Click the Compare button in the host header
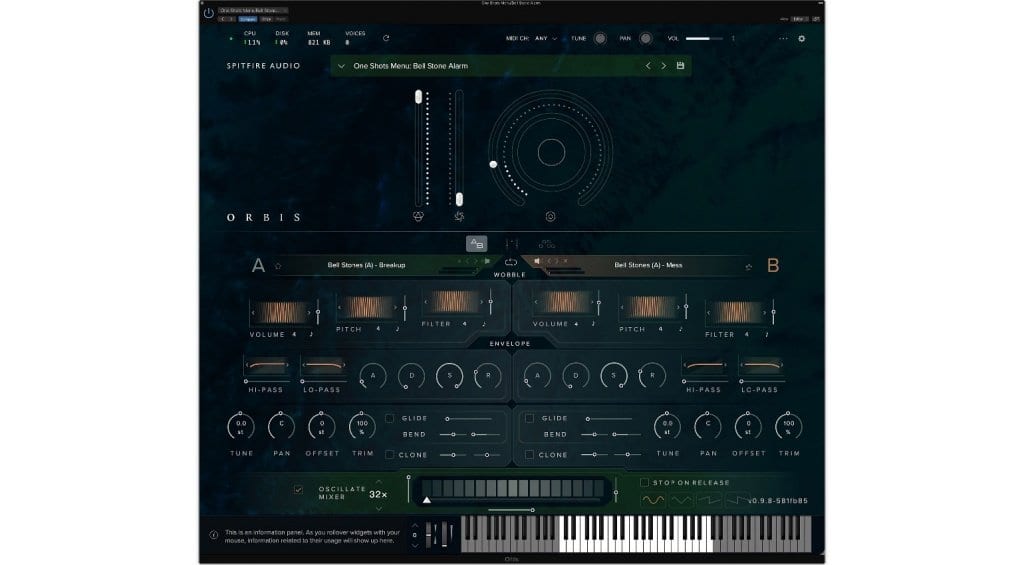1024x565 pixels. [x=248, y=19]
